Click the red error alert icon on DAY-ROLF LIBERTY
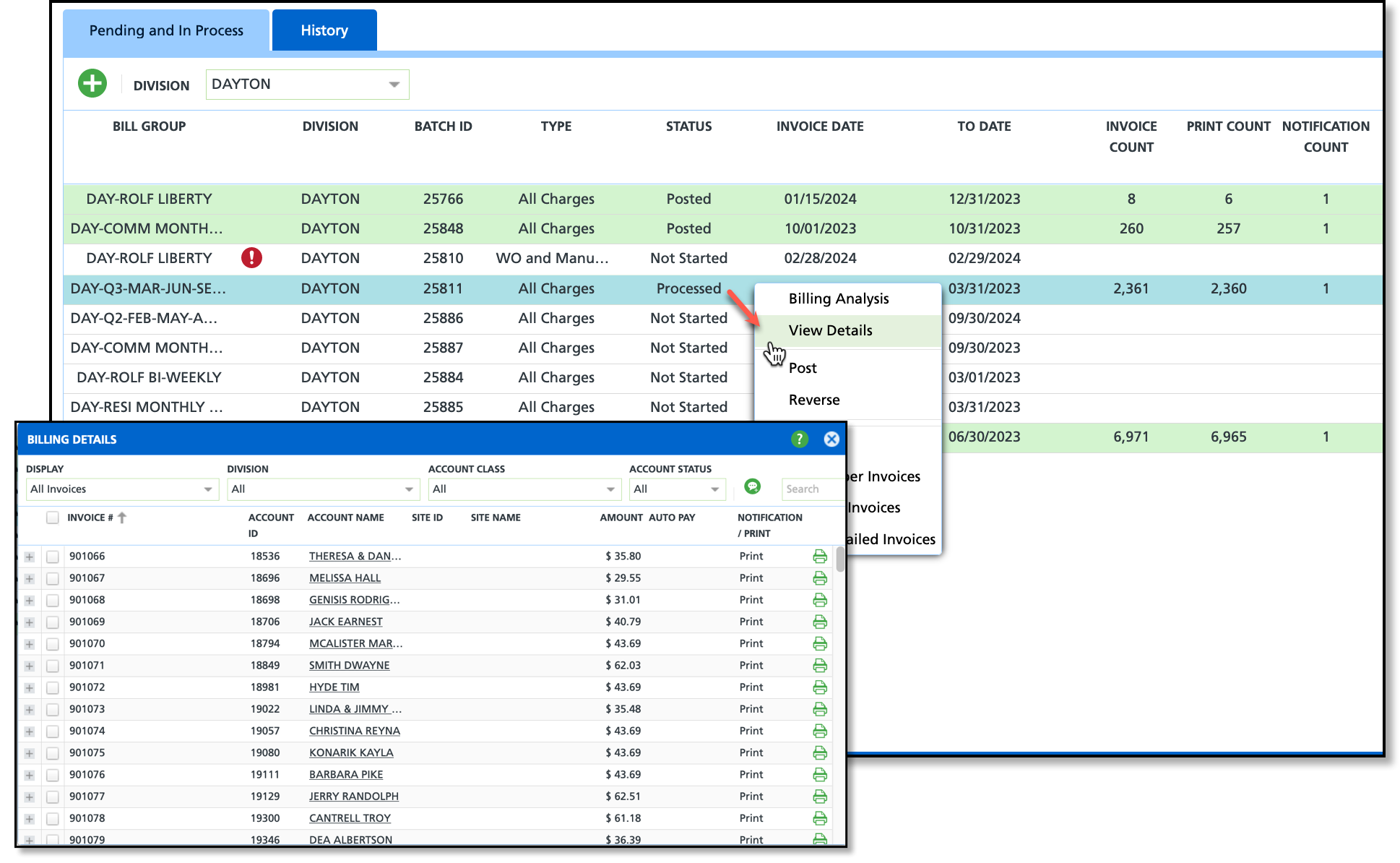The width and height of the screenshot is (1400, 863). point(251,257)
